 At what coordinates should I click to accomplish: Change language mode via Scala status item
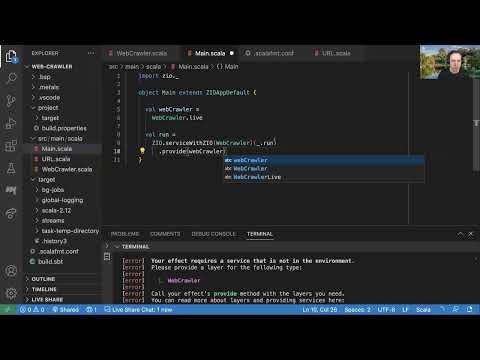[423, 310]
